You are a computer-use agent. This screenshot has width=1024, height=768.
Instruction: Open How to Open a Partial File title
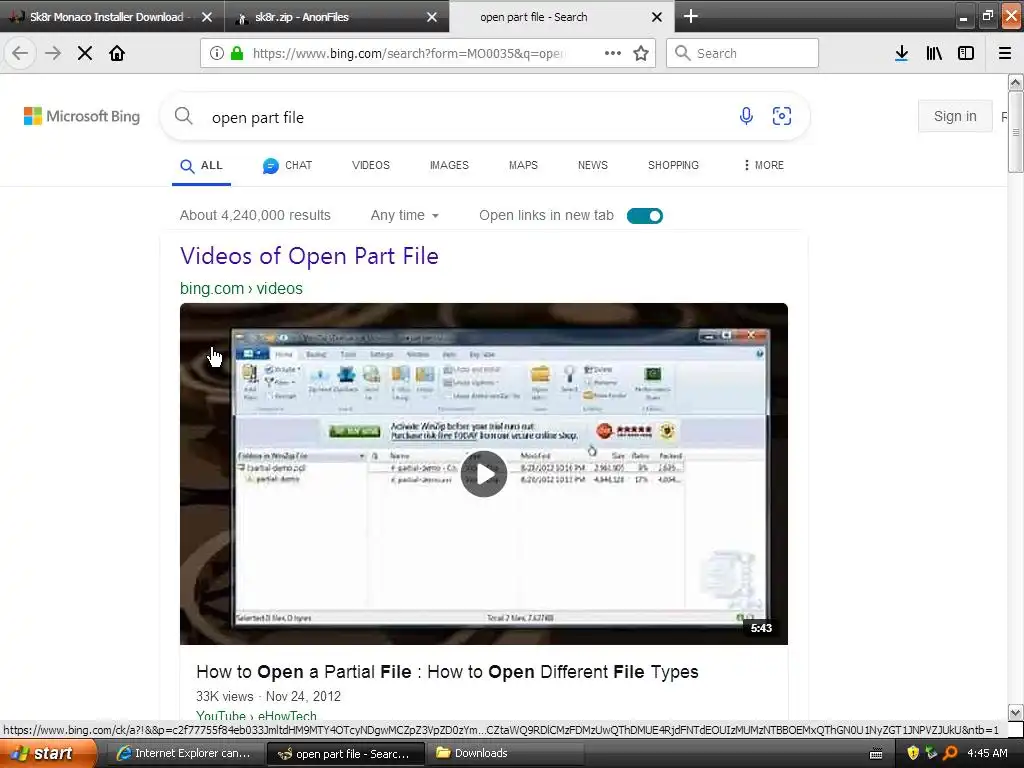pyautogui.click(x=447, y=672)
